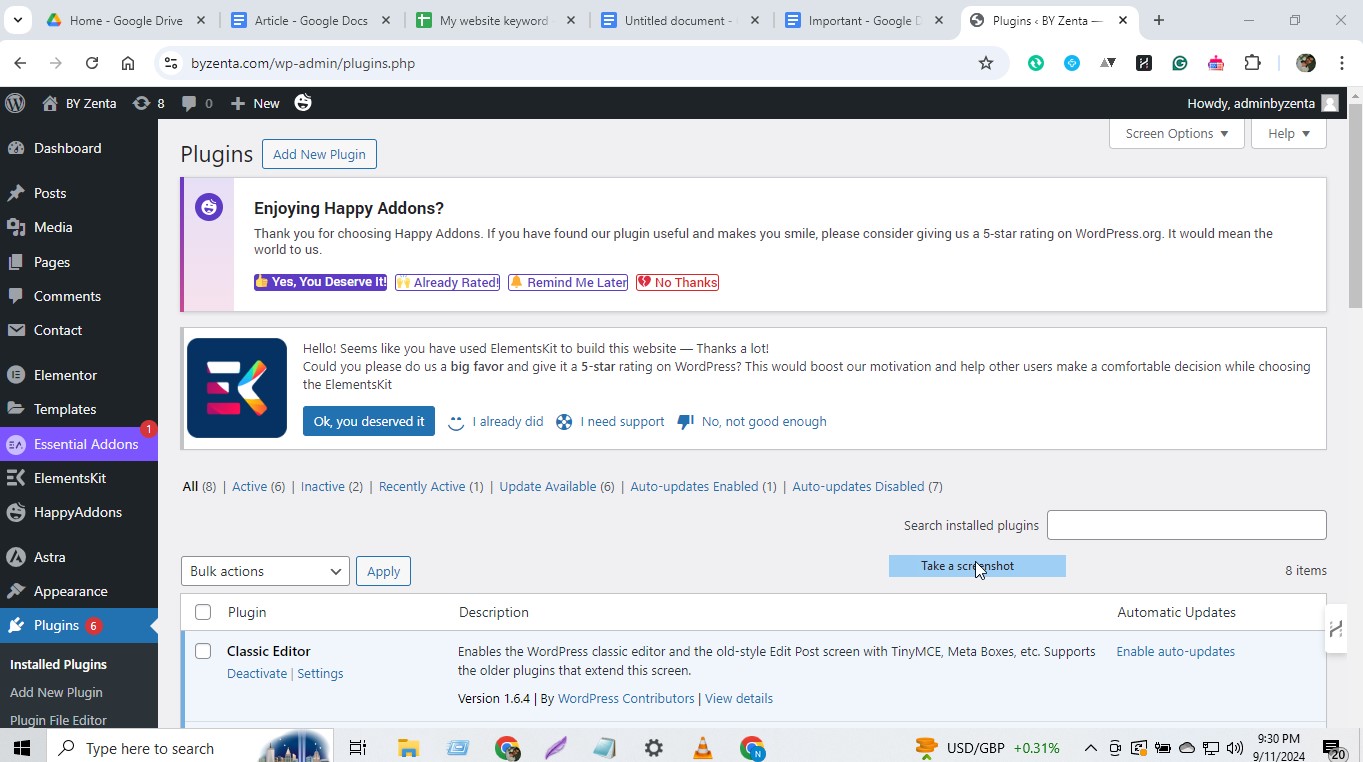The height and width of the screenshot is (762, 1363).
Task: Filter plugins by Active (6)
Action: [x=258, y=486]
